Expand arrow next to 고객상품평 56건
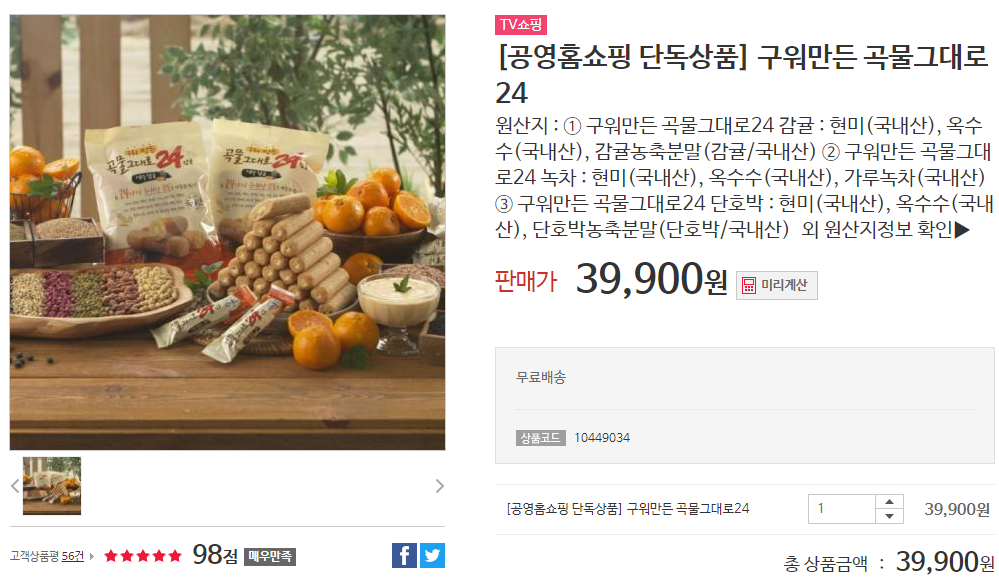 [x=92, y=556]
